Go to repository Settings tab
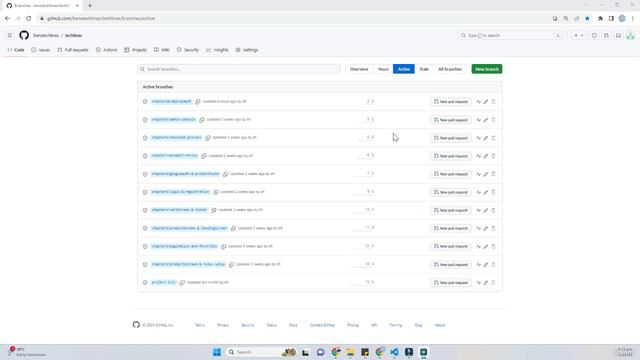Viewport: 640px width, 360px height. click(247, 50)
